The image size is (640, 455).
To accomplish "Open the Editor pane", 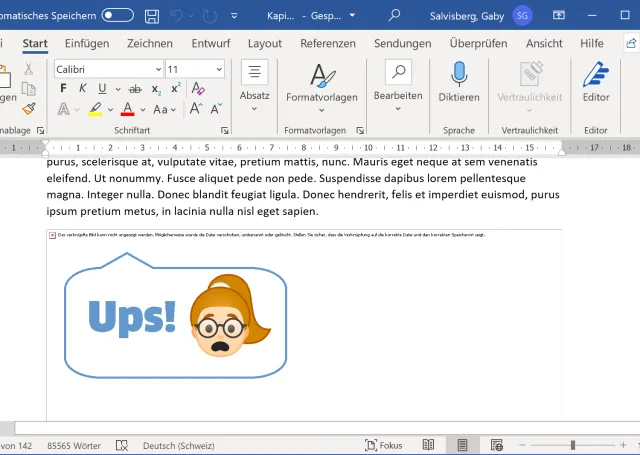I will (596, 82).
